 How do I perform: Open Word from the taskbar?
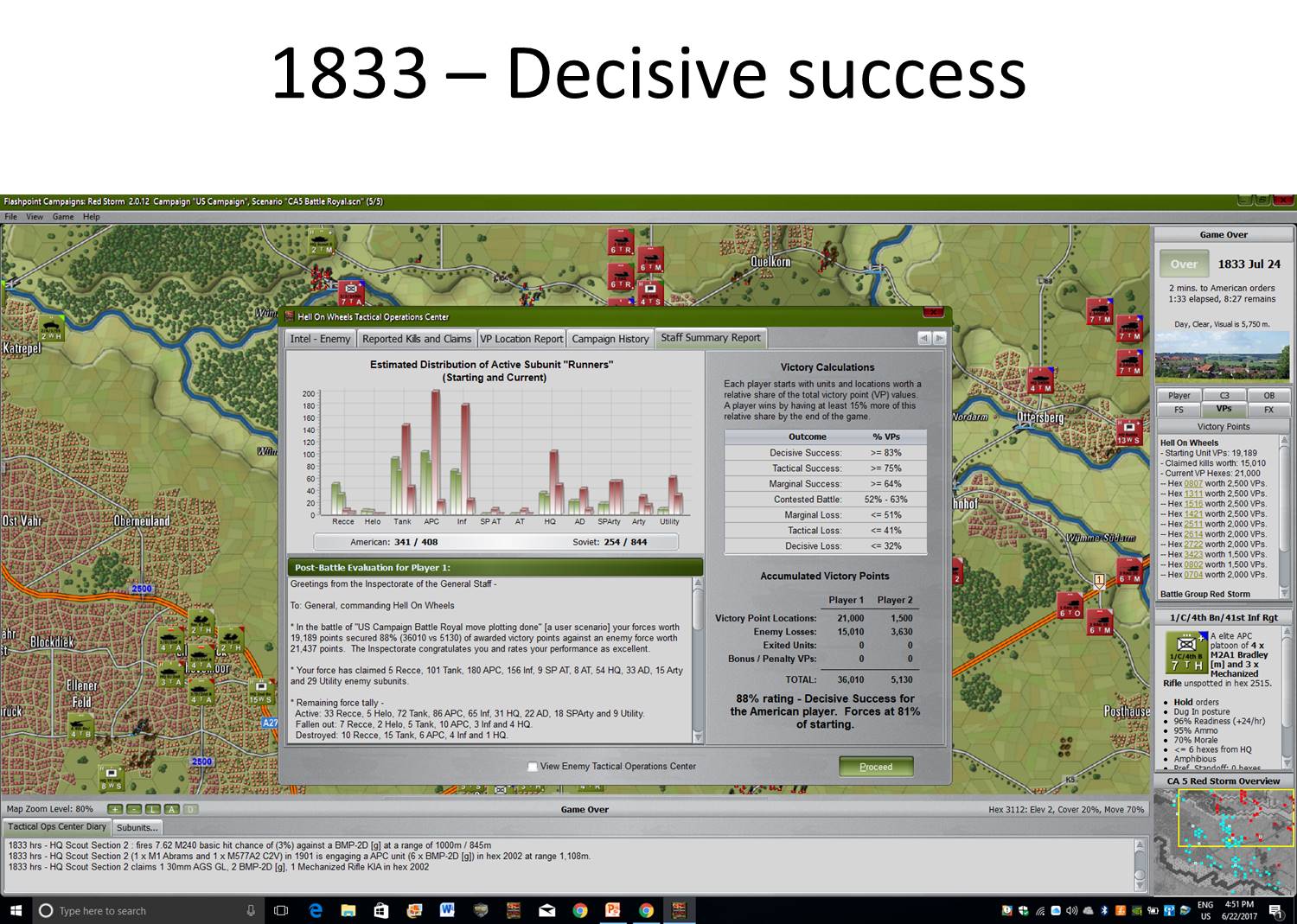pos(447,910)
